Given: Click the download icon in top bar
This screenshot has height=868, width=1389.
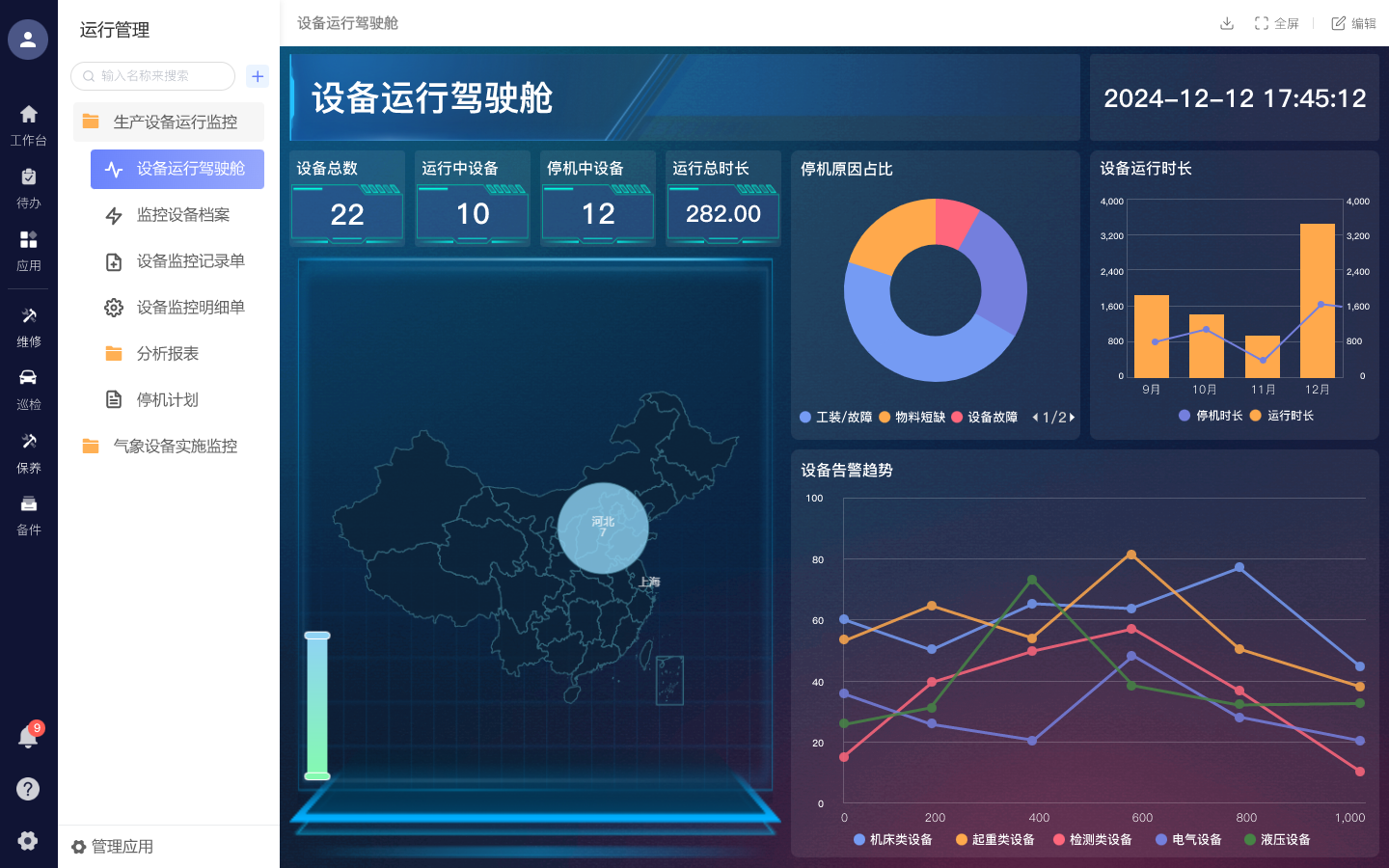Looking at the screenshot, I should click(1227, 23).
